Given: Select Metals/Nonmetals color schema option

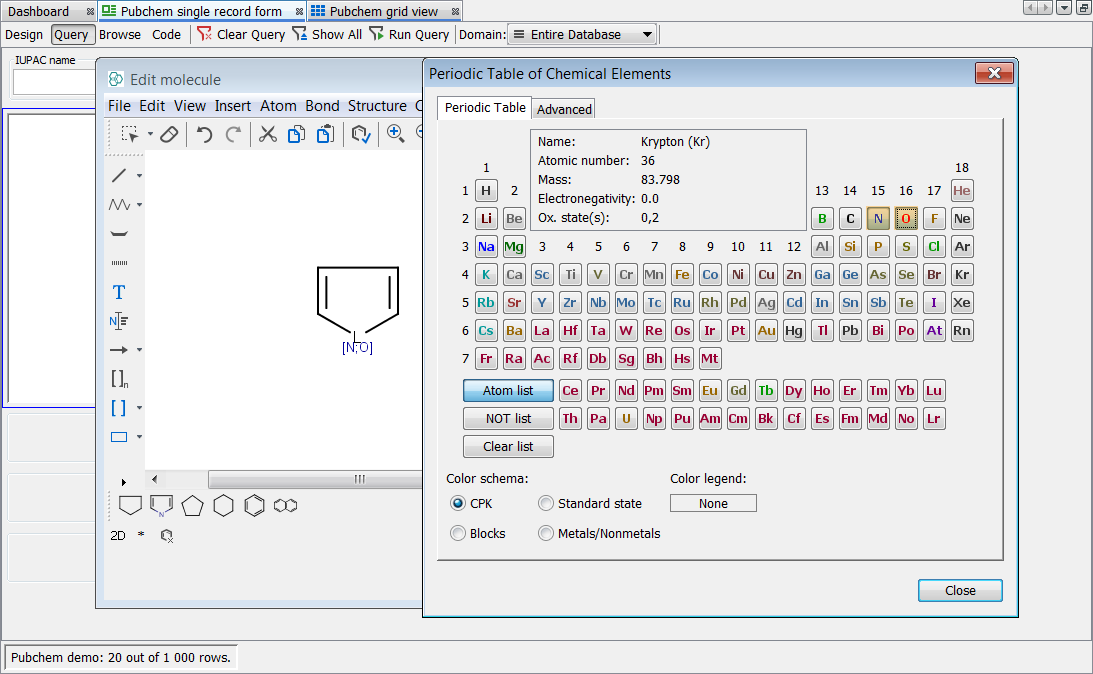Looking at the screenshot, I should [546, 533].
